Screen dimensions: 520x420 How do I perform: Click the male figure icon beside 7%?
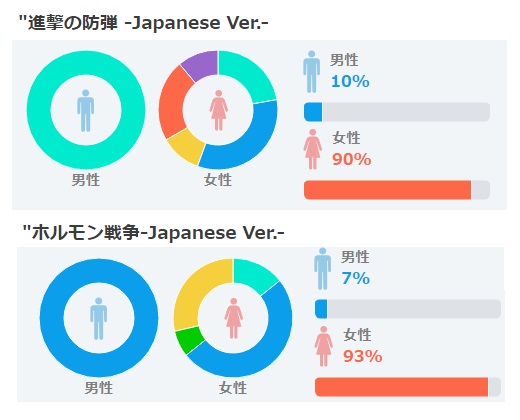[323, 269]
